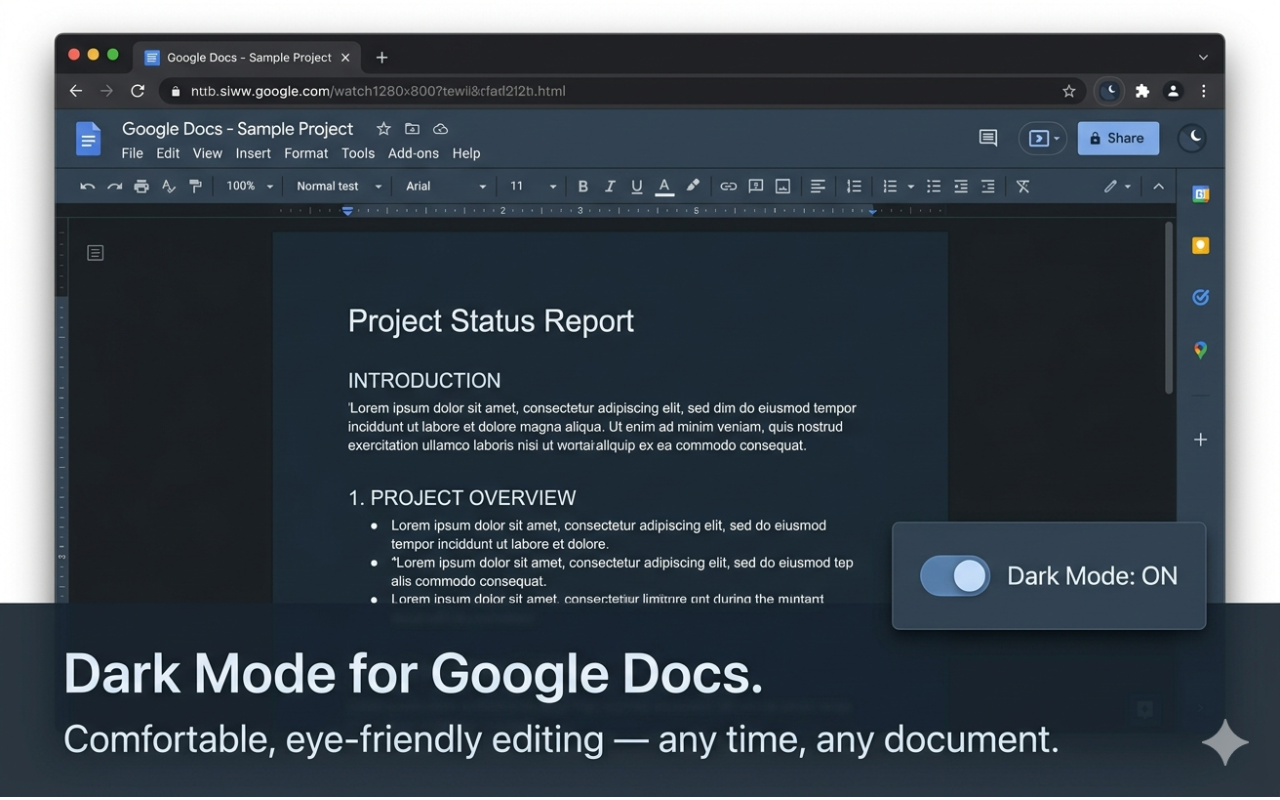Open Google Docs home icon
Screen dimensions: 1280x800
88,139
